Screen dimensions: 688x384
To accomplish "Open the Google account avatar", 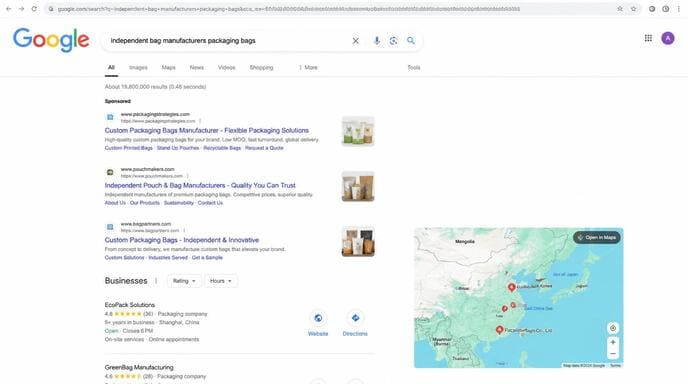I will [x=668, y=38].
